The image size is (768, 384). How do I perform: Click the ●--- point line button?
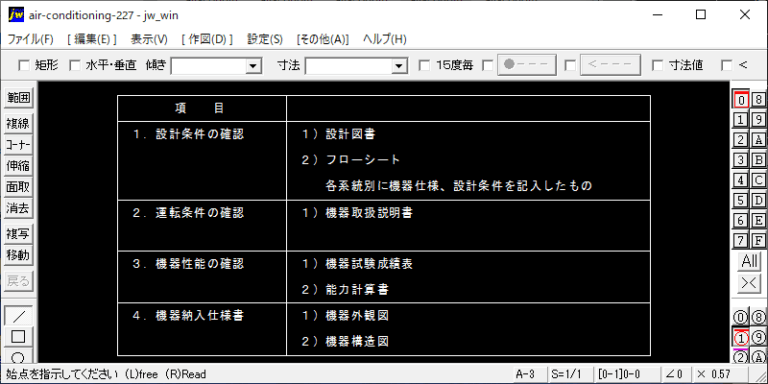click(527, 65)
